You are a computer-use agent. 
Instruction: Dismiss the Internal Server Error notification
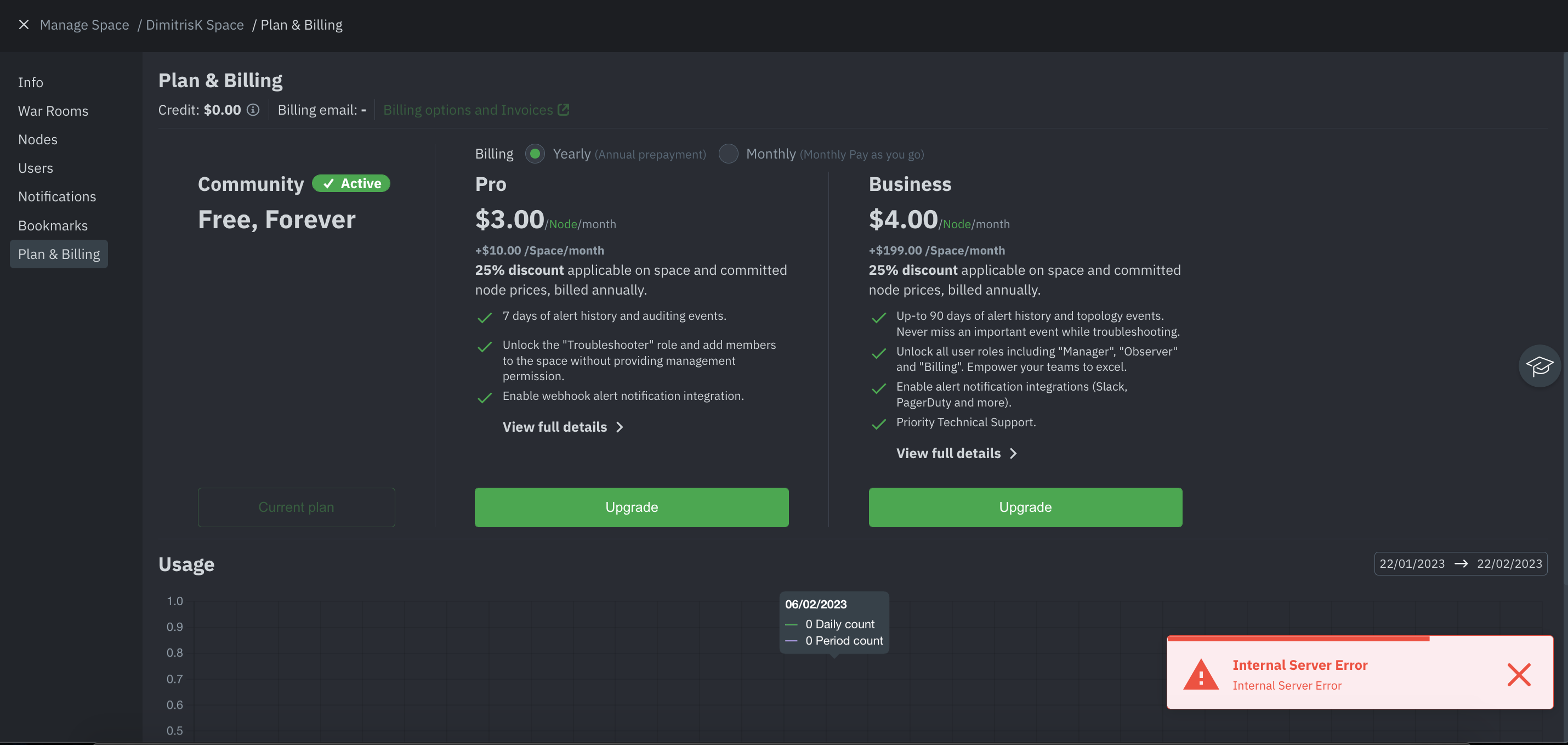(1518, 674)
